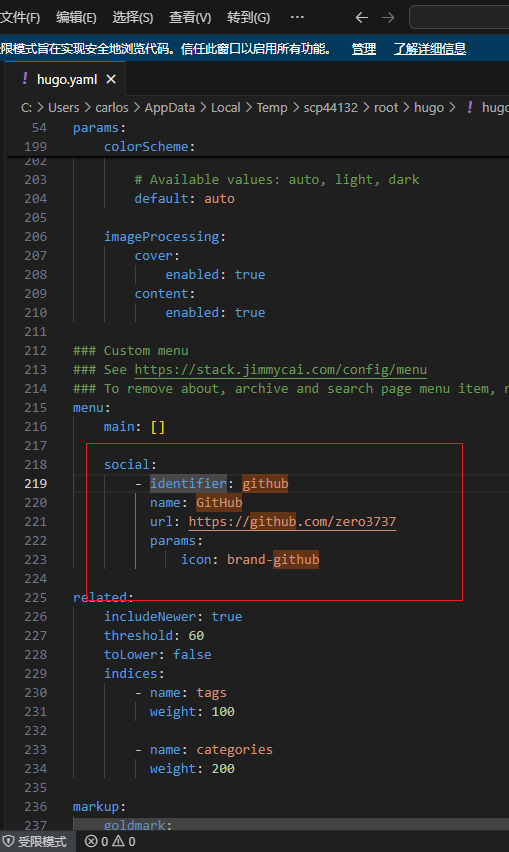Click the errors count icon in status bar
The width and height of the screenshot is (509, 852).
pyautogui.click(x=91, y=841)
